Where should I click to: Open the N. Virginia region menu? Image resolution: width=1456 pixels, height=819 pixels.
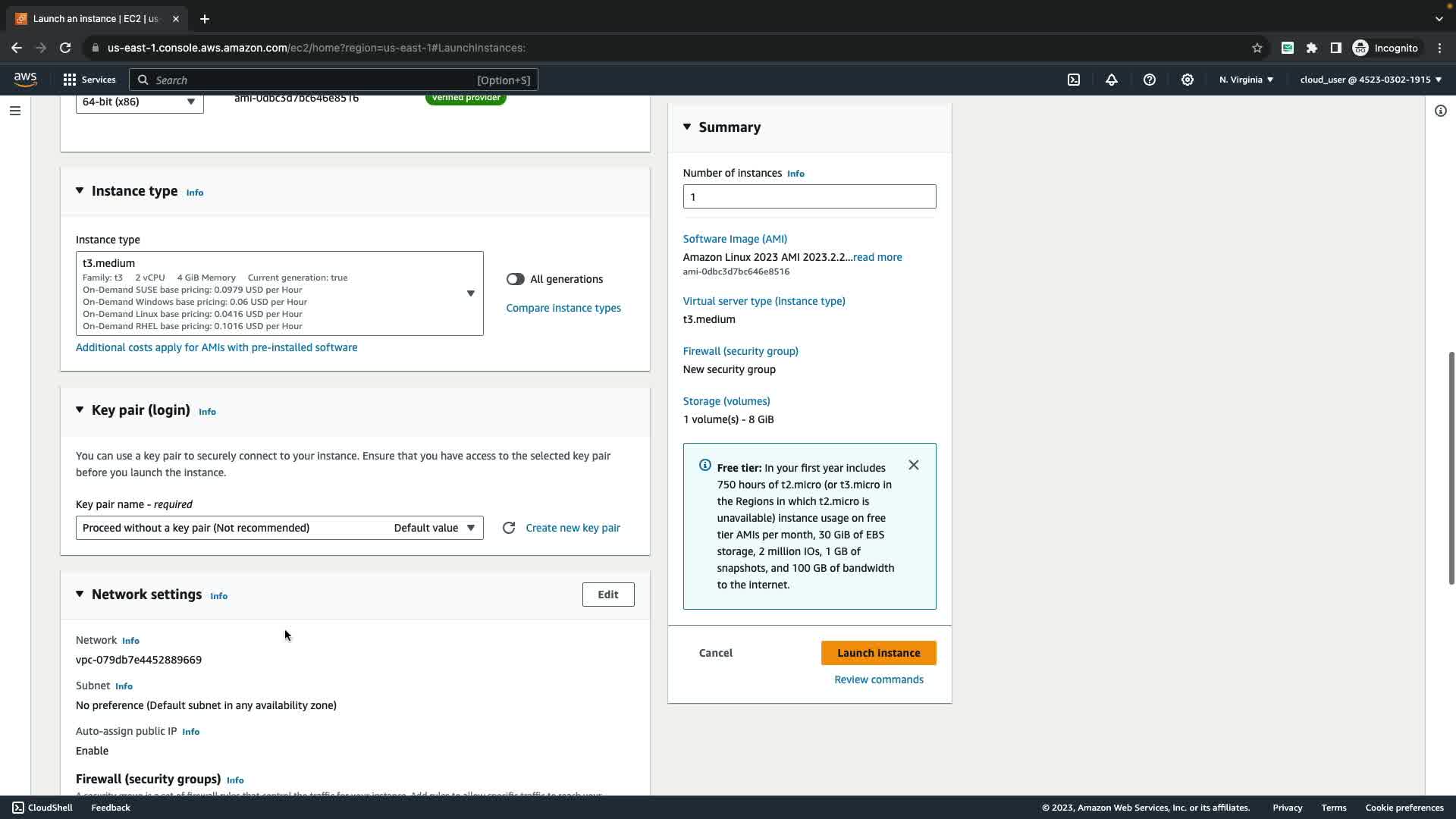pyautogui.click(x=1246, y=80)
